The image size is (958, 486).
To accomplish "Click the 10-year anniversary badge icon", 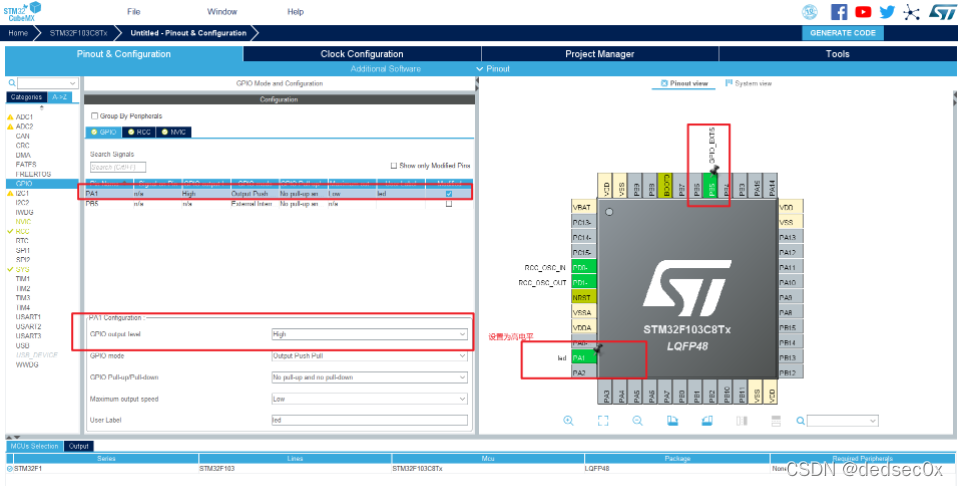I will [x=810, y=12].
